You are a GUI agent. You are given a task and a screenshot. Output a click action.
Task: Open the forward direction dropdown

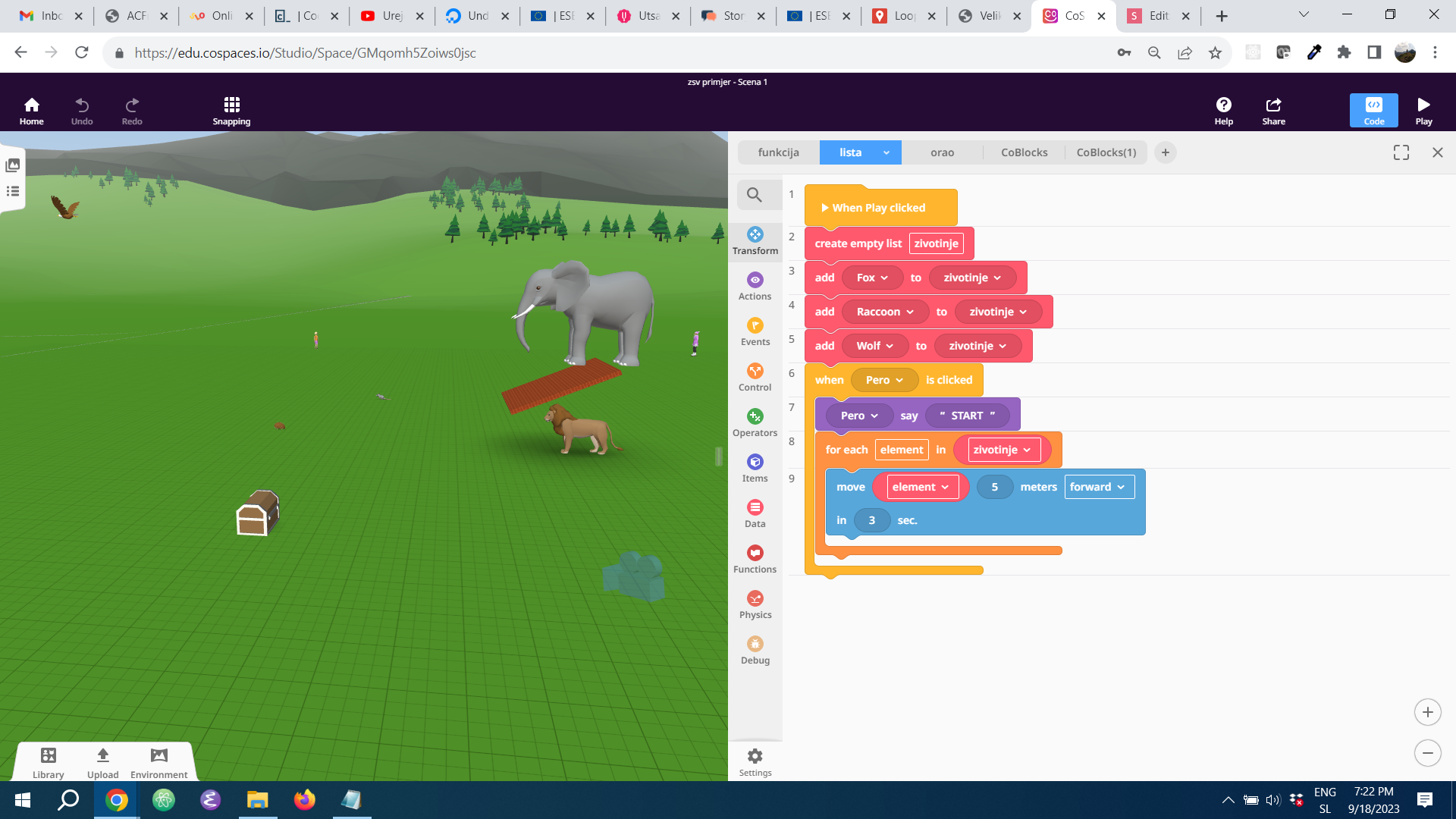point(1099,487)
